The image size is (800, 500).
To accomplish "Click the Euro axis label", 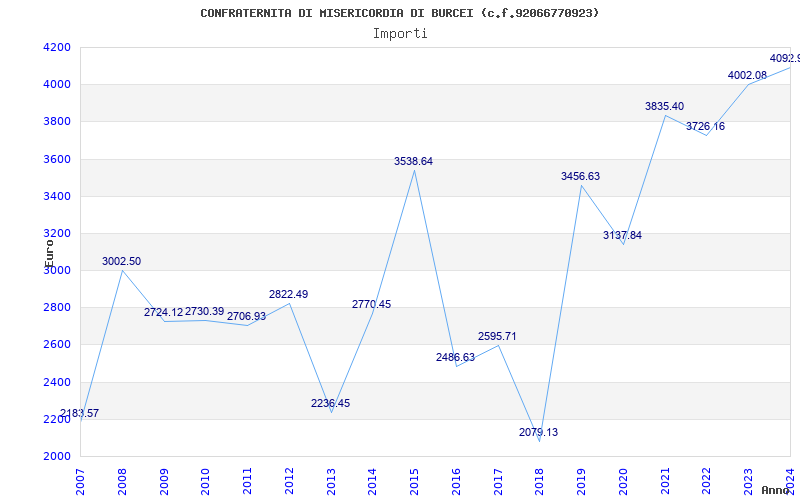I will point(49,253).
